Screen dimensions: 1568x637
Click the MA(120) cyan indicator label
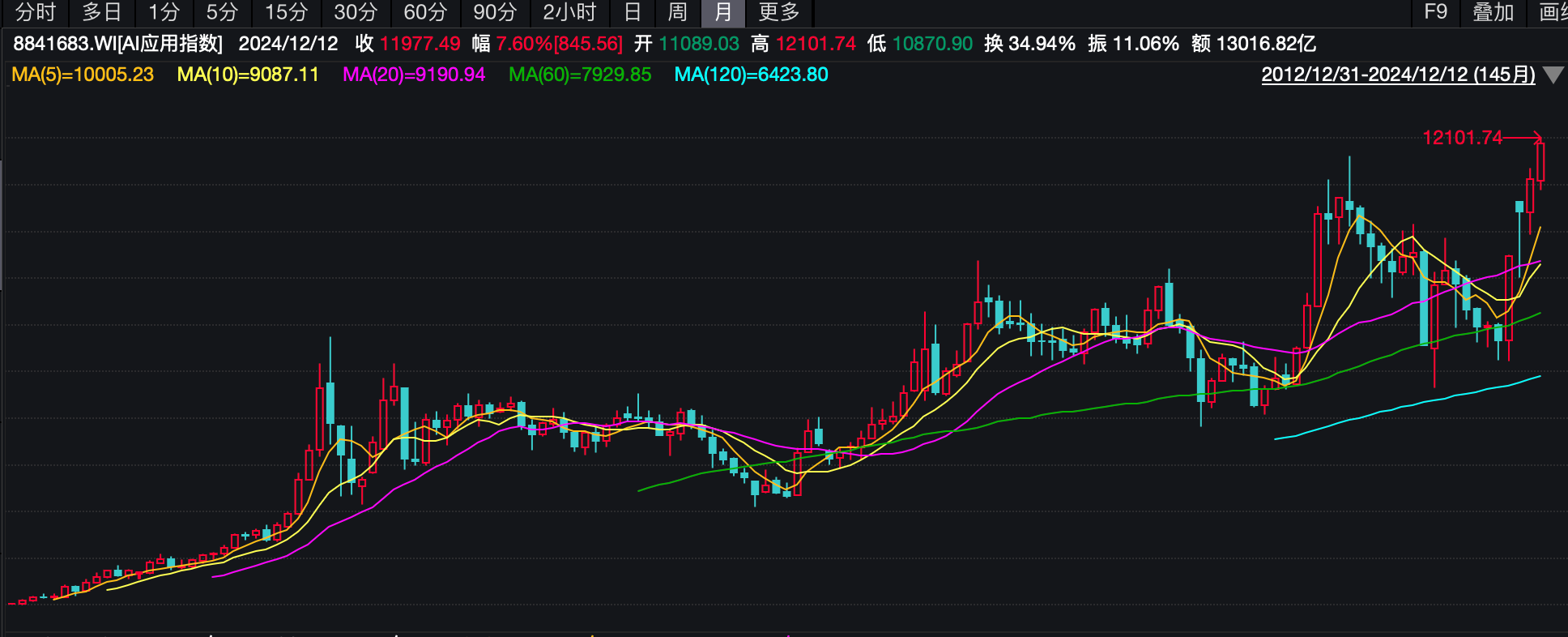pyautogui.click(x=751, y=75)
